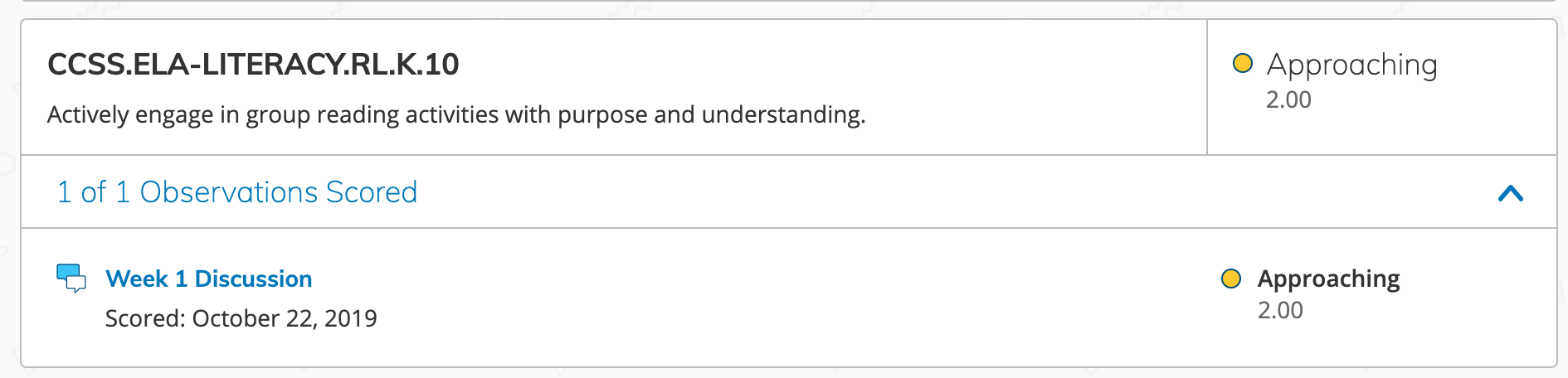Screen dimensions: 1568x378
Task: Click the "Scored: October 22, 2019" date text
Action: click(241, 318)
